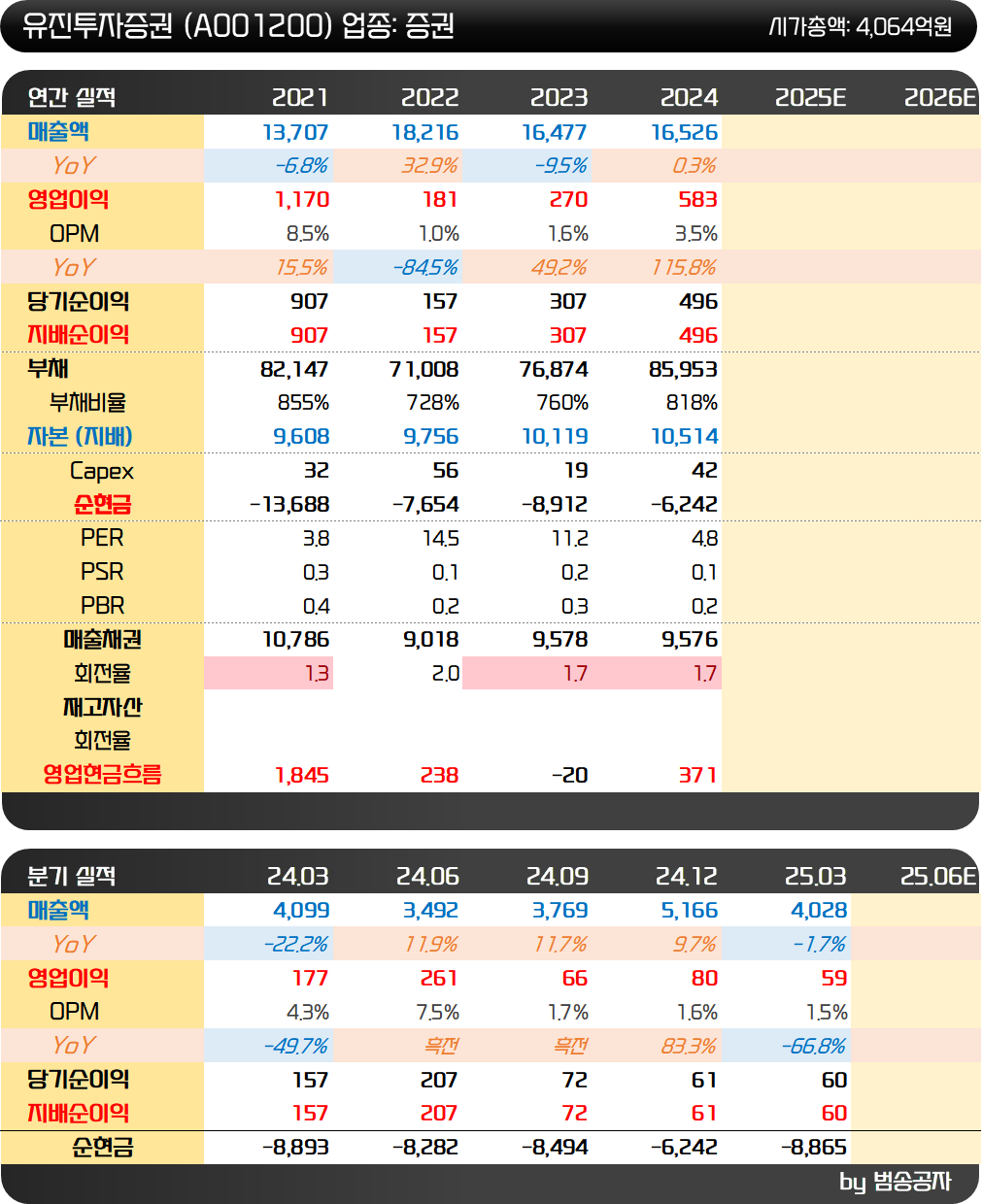Image resolution: width=982 pixels, height=1204 pixels.
Task: Click the market cap text 시가총액: 4,064억원
Action: coord(860,26)
